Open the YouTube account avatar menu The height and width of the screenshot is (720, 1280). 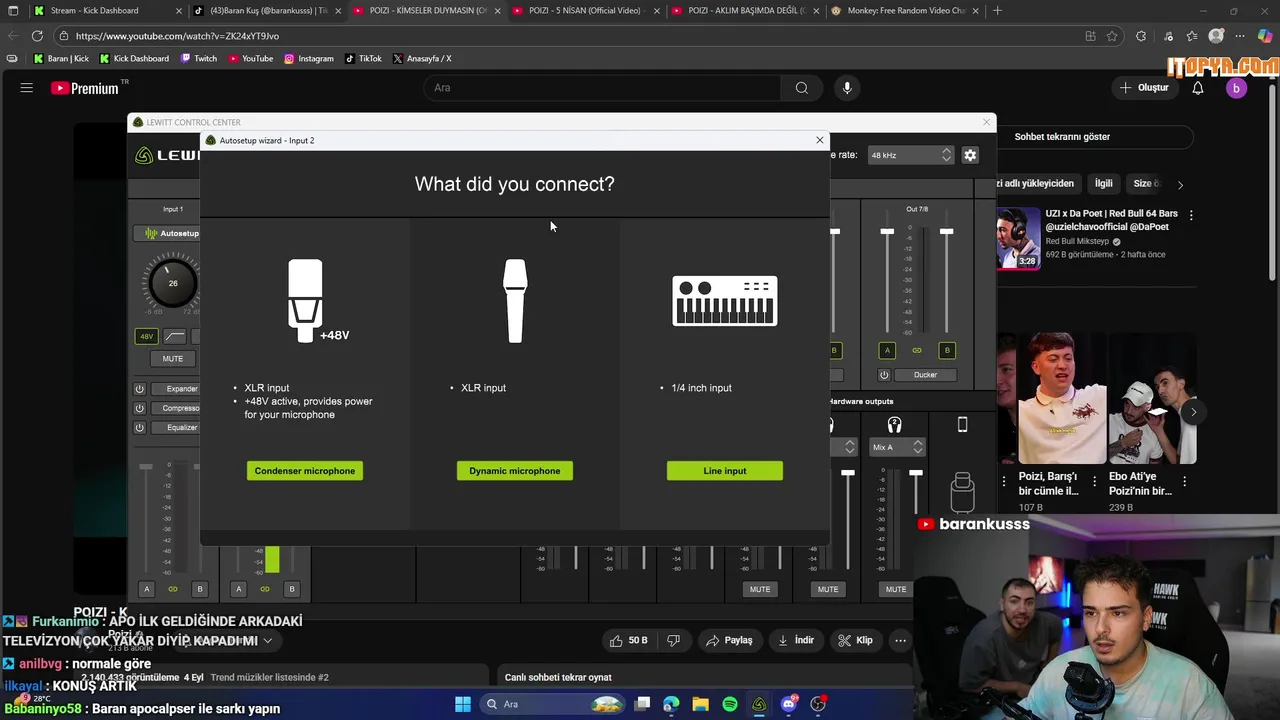(1236, 88)
